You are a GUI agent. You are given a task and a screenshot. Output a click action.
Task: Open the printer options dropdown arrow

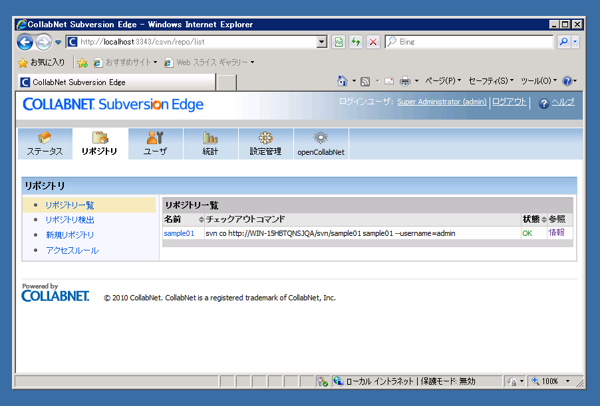417,81
